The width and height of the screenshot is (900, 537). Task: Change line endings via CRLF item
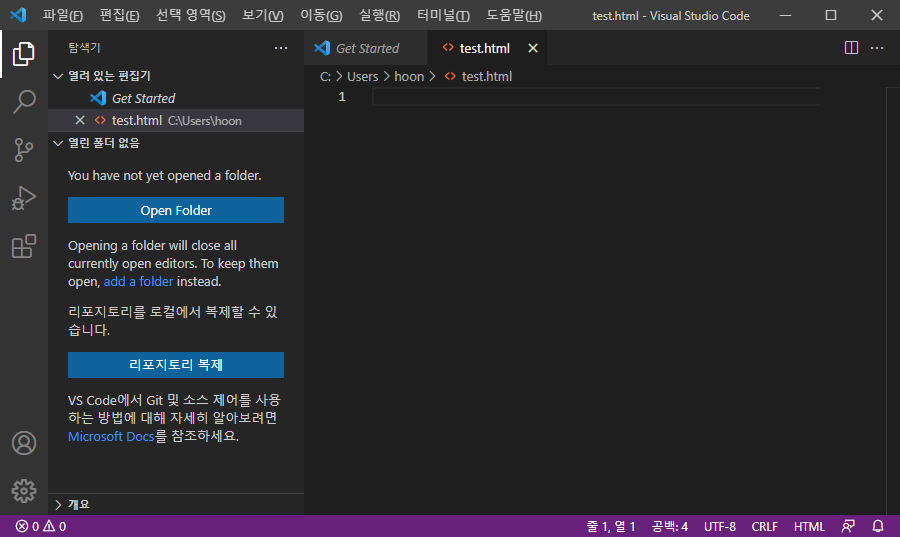pos(765,526)
